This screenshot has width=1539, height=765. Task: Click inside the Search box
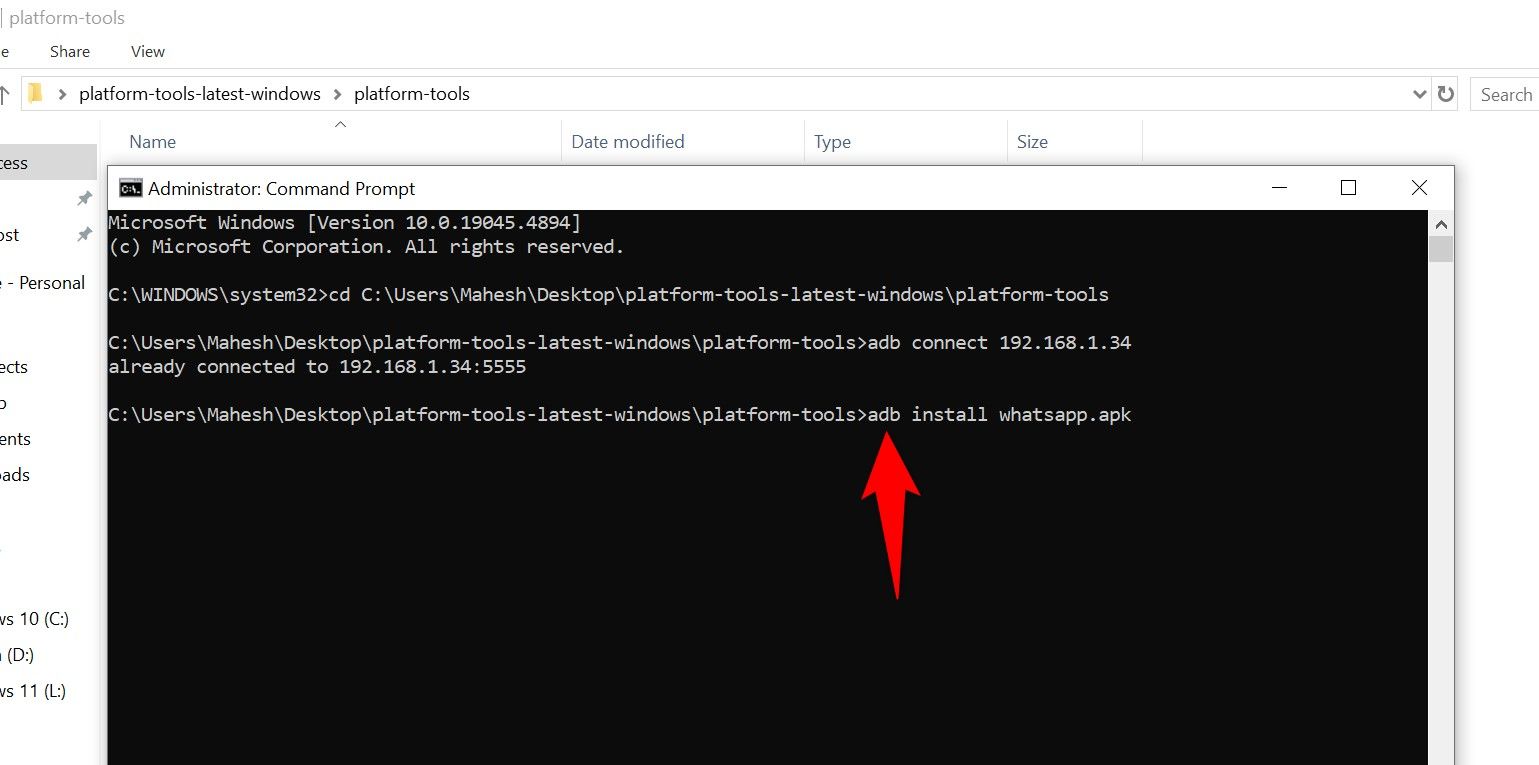1505,93
